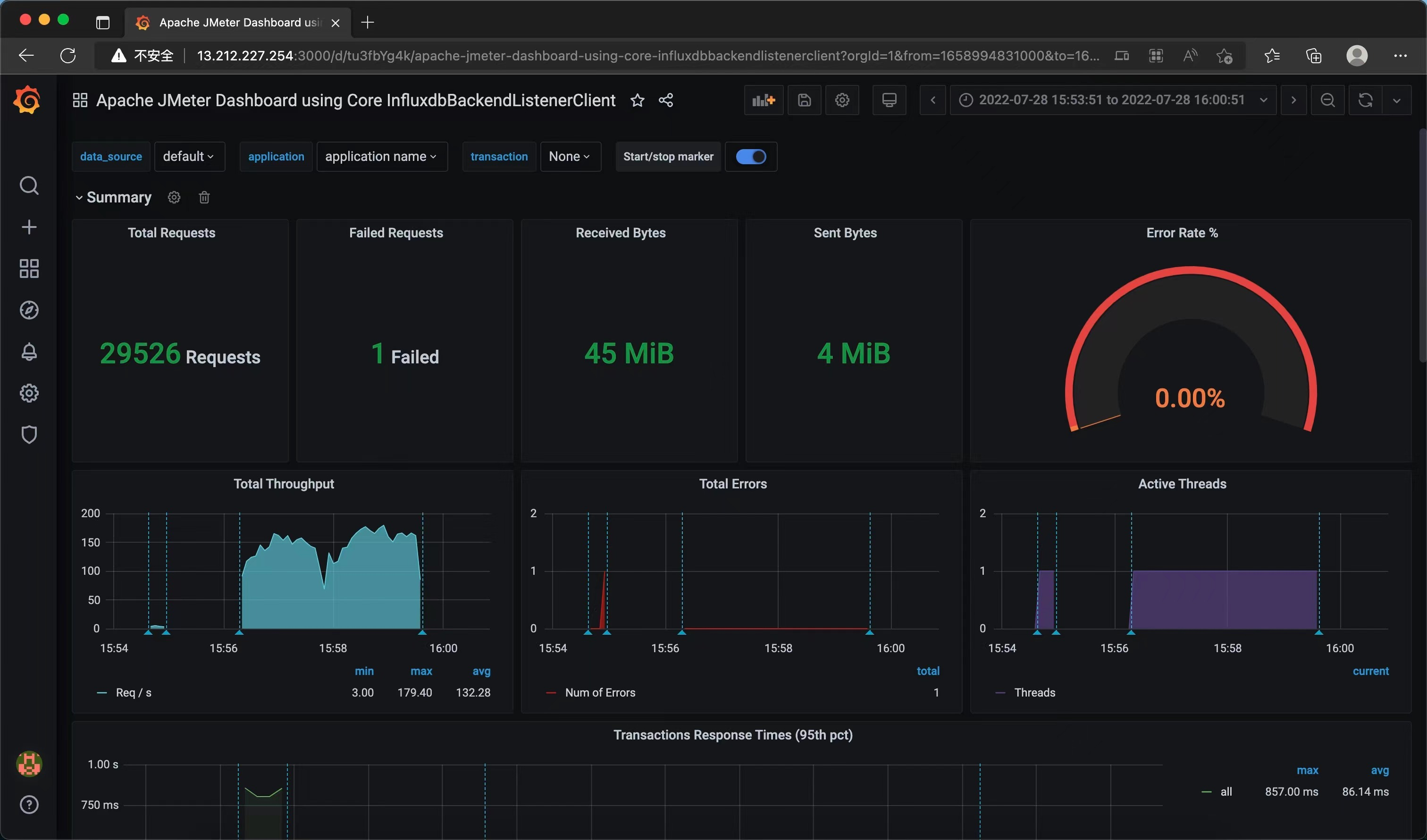Viewport: 1427px width, 840px height.
Task: Add page to browser favorites
Action: [x=1224, y=56]
